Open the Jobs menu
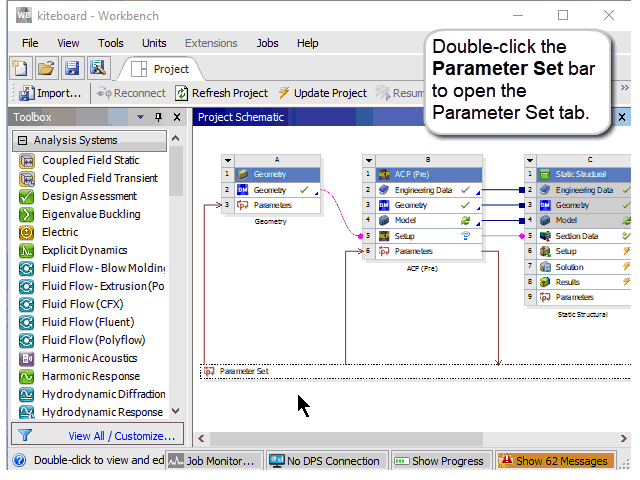The image size is (640, 480). tap(267, 43)
